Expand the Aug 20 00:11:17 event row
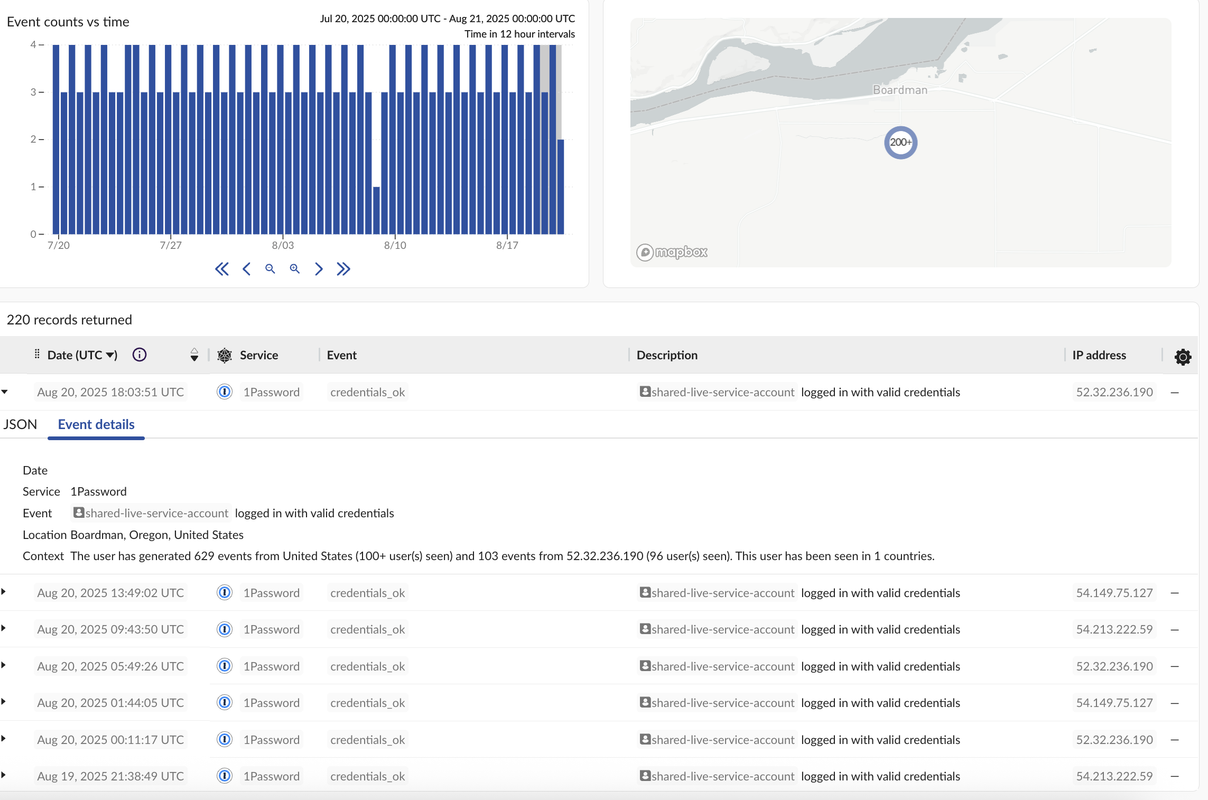The height and width of the screenshot is (800, 1208). [x=4, y=739]
